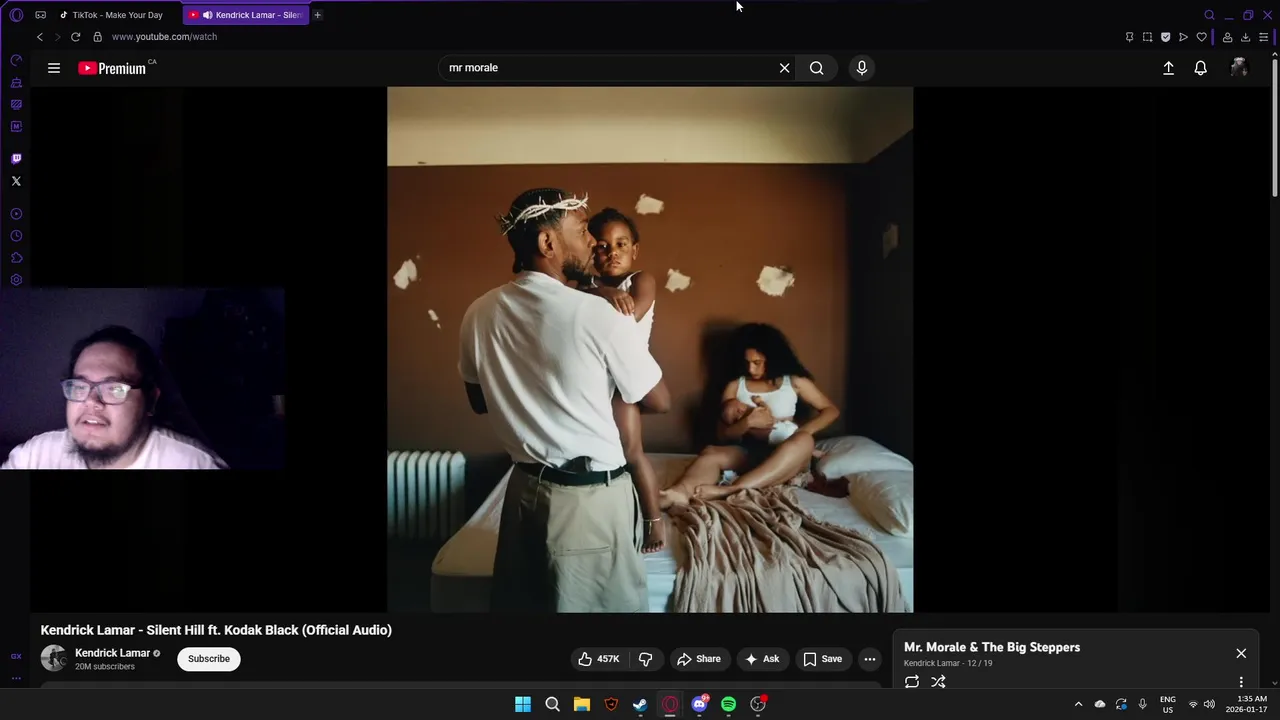Viewport: 1280px width, 720px height.
Task: Click the page vertical scrollbar
Action: coord(1275,130)
